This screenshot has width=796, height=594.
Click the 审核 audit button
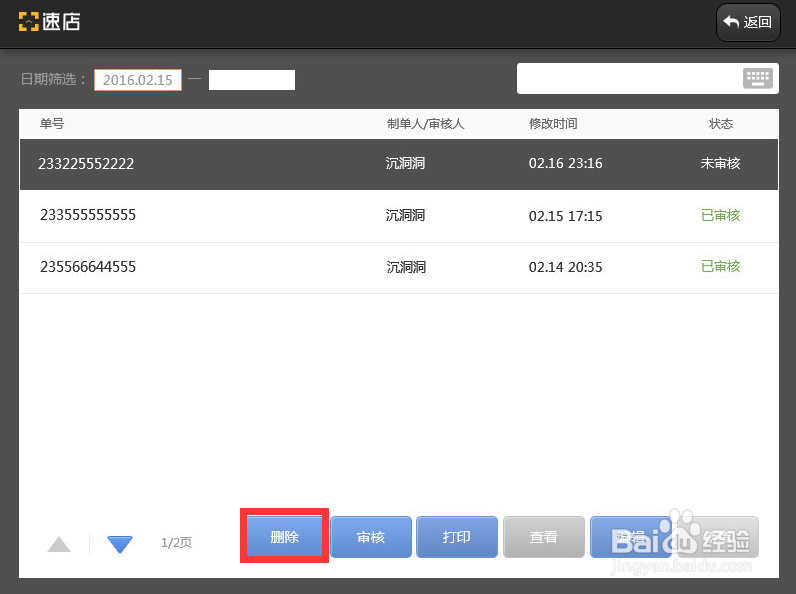pyautogui.click(x=371, y=537)
